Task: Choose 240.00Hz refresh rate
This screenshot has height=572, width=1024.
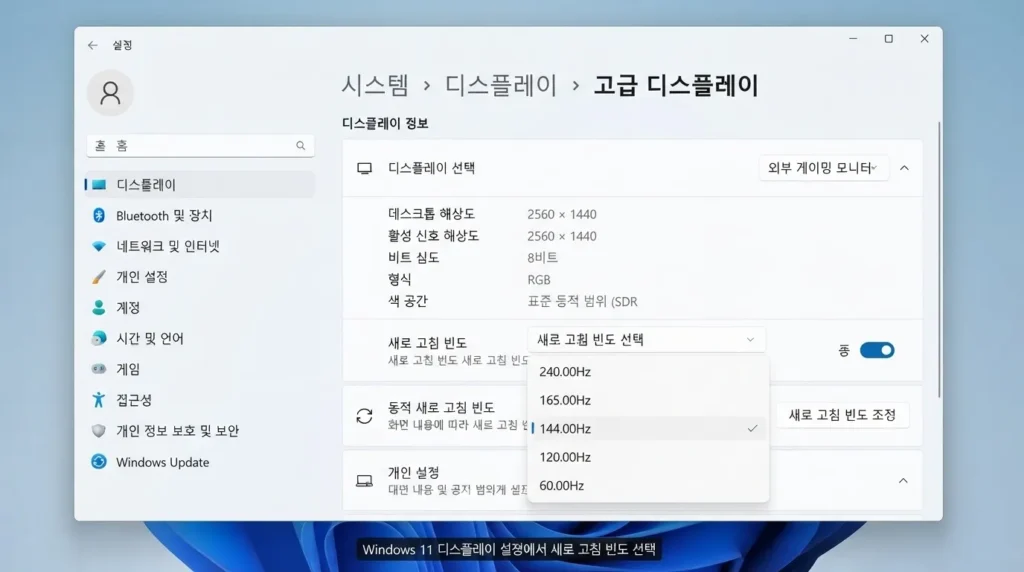Action: [x=647, y=372]
